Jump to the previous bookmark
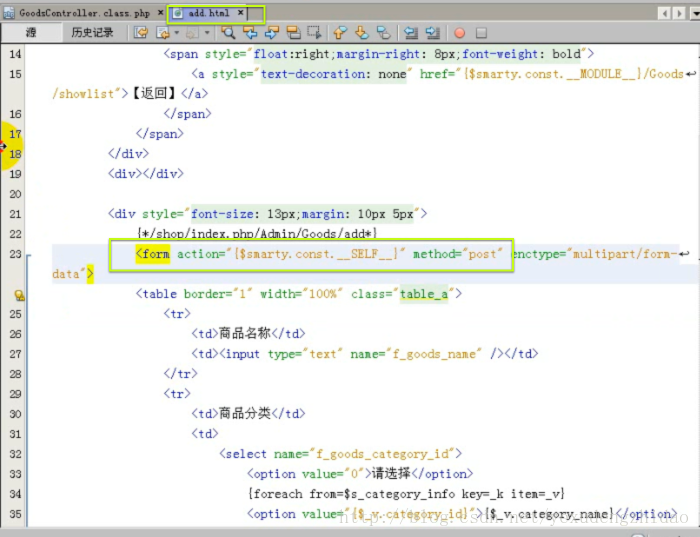Screen dimensions: 700x537 (340, 33)
